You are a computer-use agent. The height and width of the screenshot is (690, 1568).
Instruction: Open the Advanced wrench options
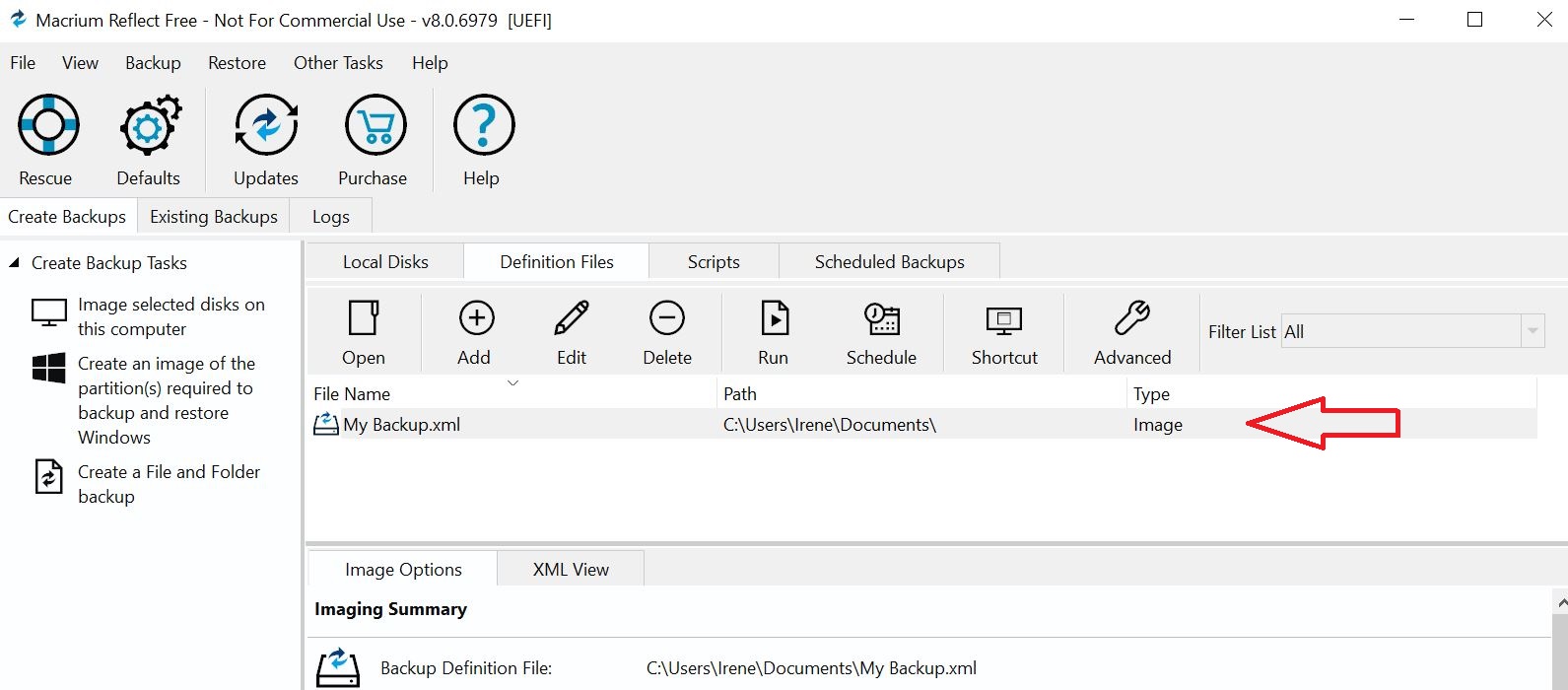coord(1132,332)
